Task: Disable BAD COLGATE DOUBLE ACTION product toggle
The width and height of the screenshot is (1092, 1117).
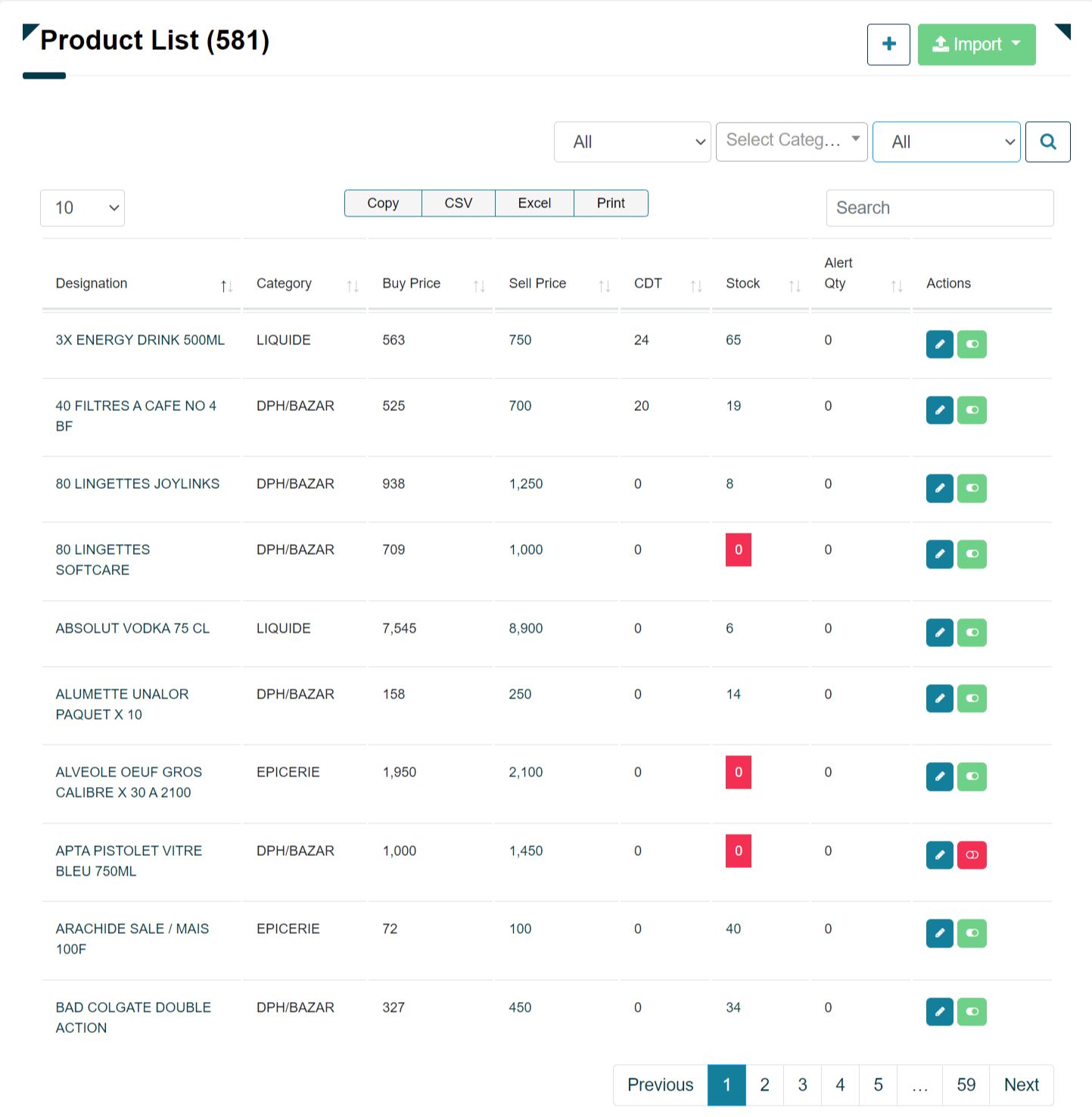Action: point(972,1012)
